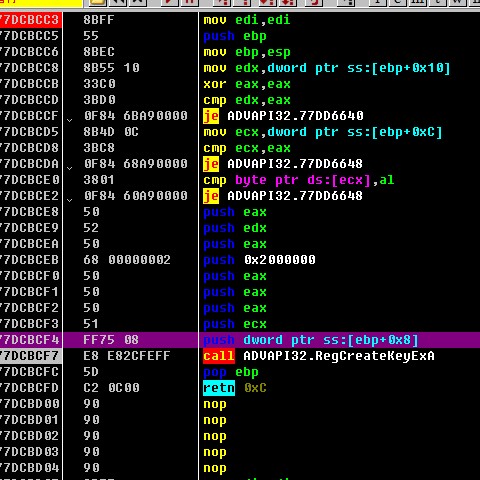Click hex bytes 8BEC
Screen dimensions: 480x480
(x=99, y=52)
